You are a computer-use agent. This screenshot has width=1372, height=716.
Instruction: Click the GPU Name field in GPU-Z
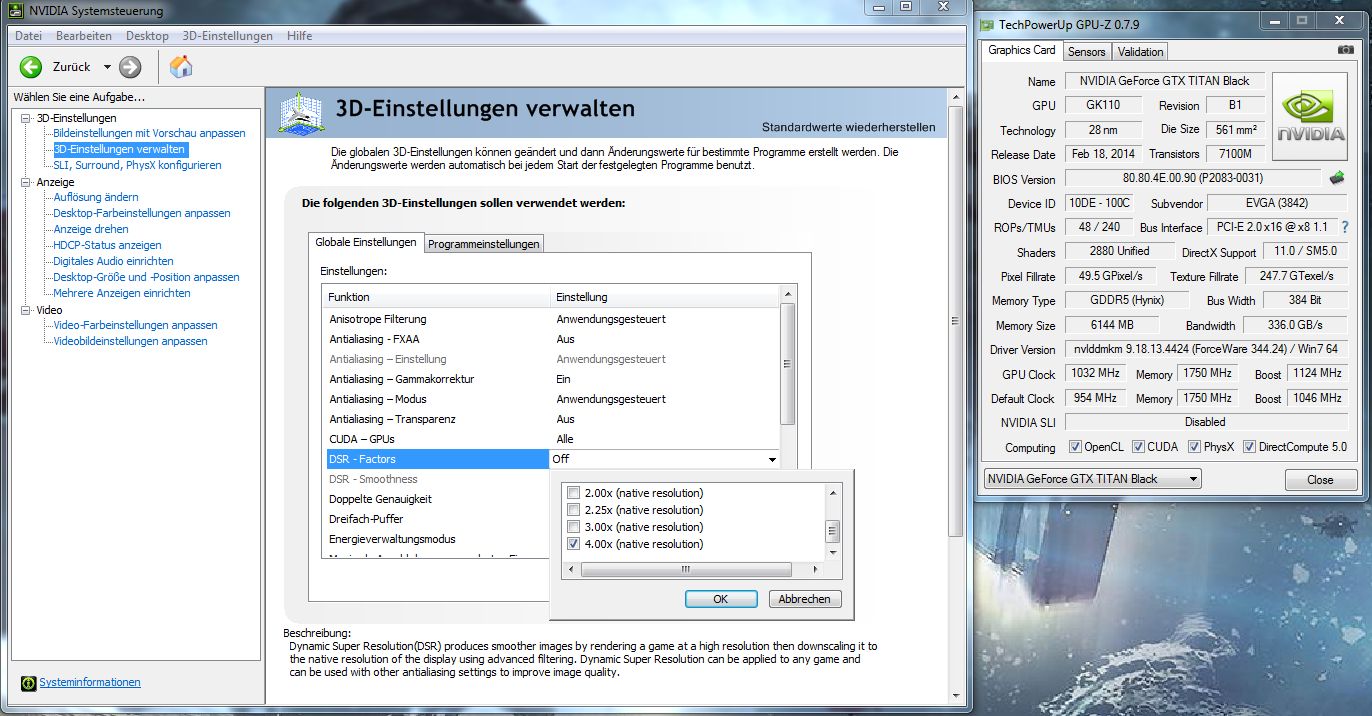1165,81
